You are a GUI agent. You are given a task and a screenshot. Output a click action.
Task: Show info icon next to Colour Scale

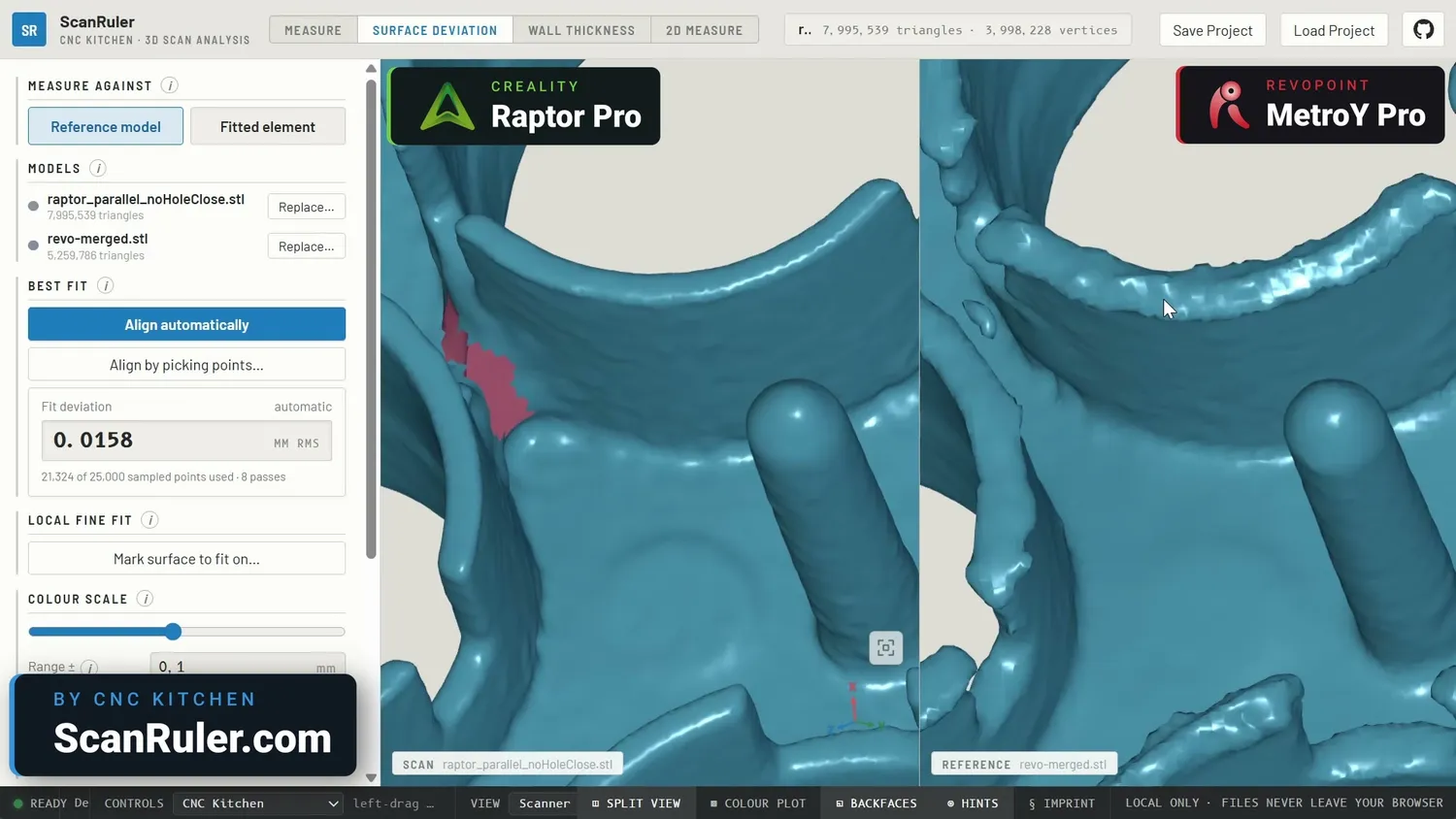(145, 599)
